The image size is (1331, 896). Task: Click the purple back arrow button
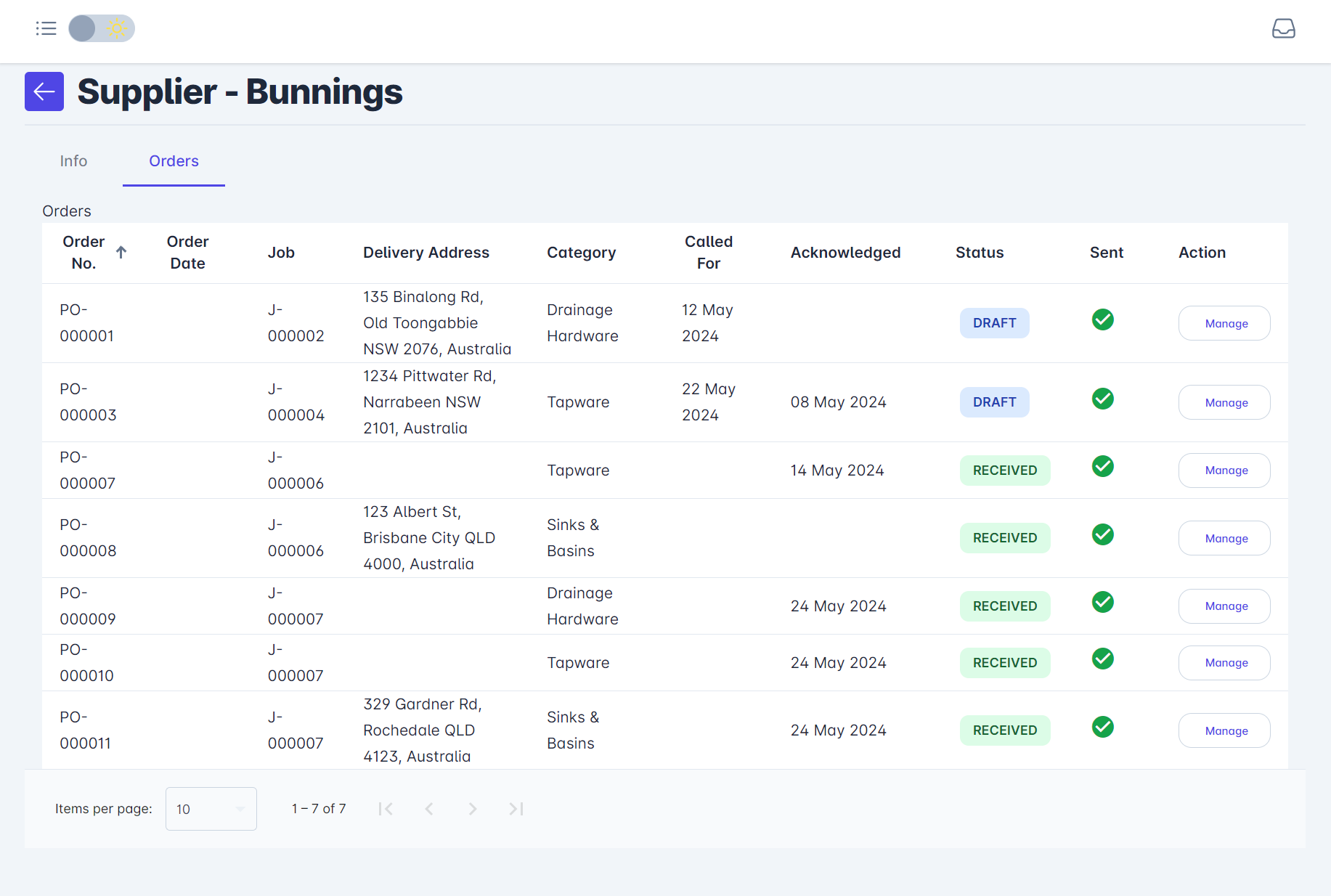(44, 91)
